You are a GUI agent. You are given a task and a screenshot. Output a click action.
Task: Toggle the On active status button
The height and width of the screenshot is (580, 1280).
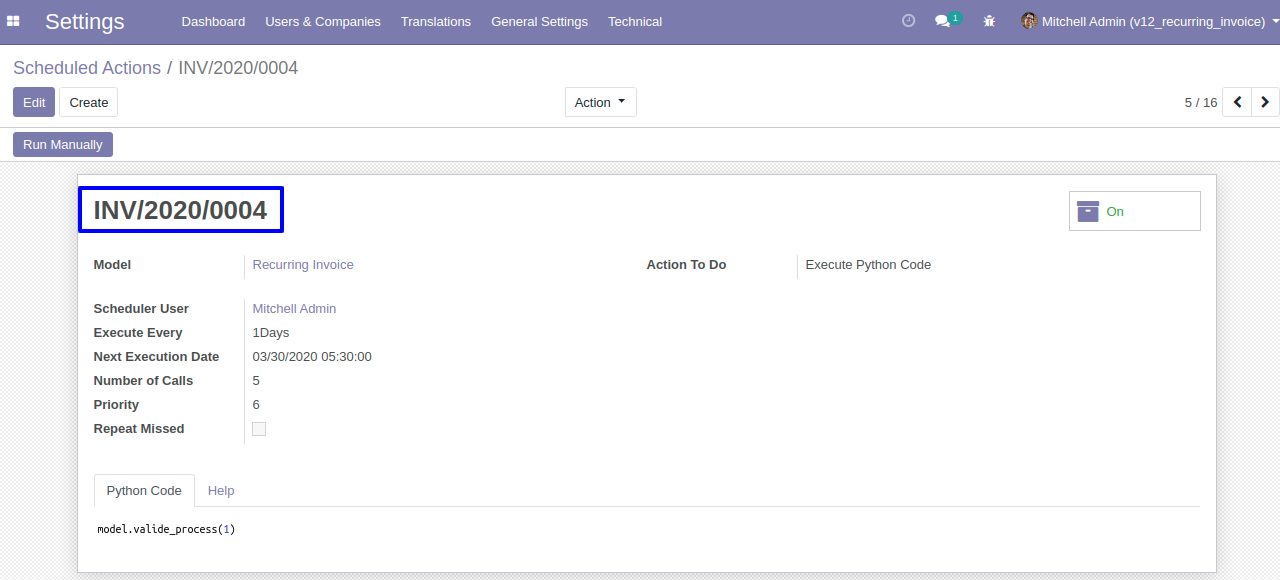[x=1135, y=211]
